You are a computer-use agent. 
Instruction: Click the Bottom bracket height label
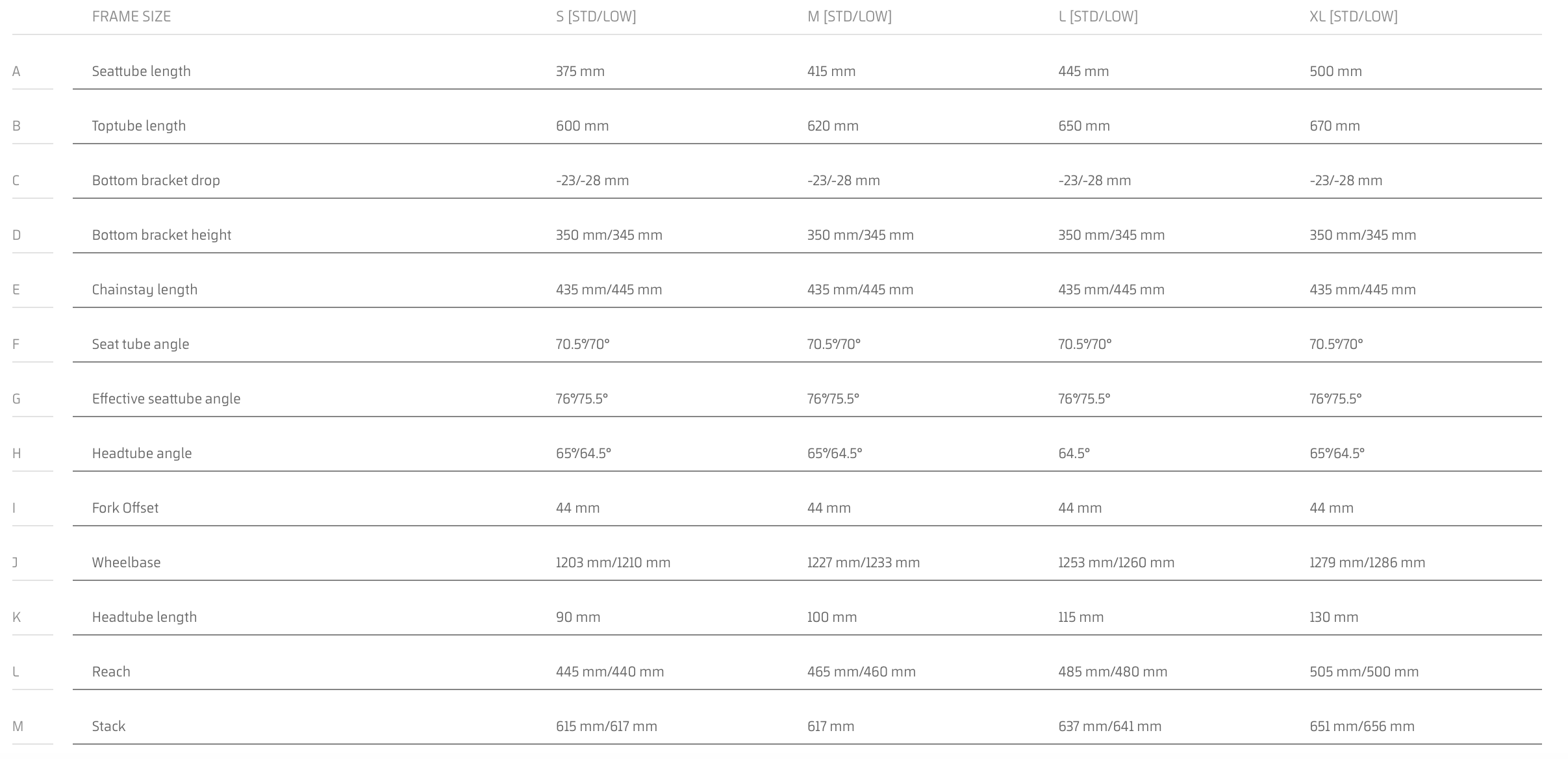point(161,235)
